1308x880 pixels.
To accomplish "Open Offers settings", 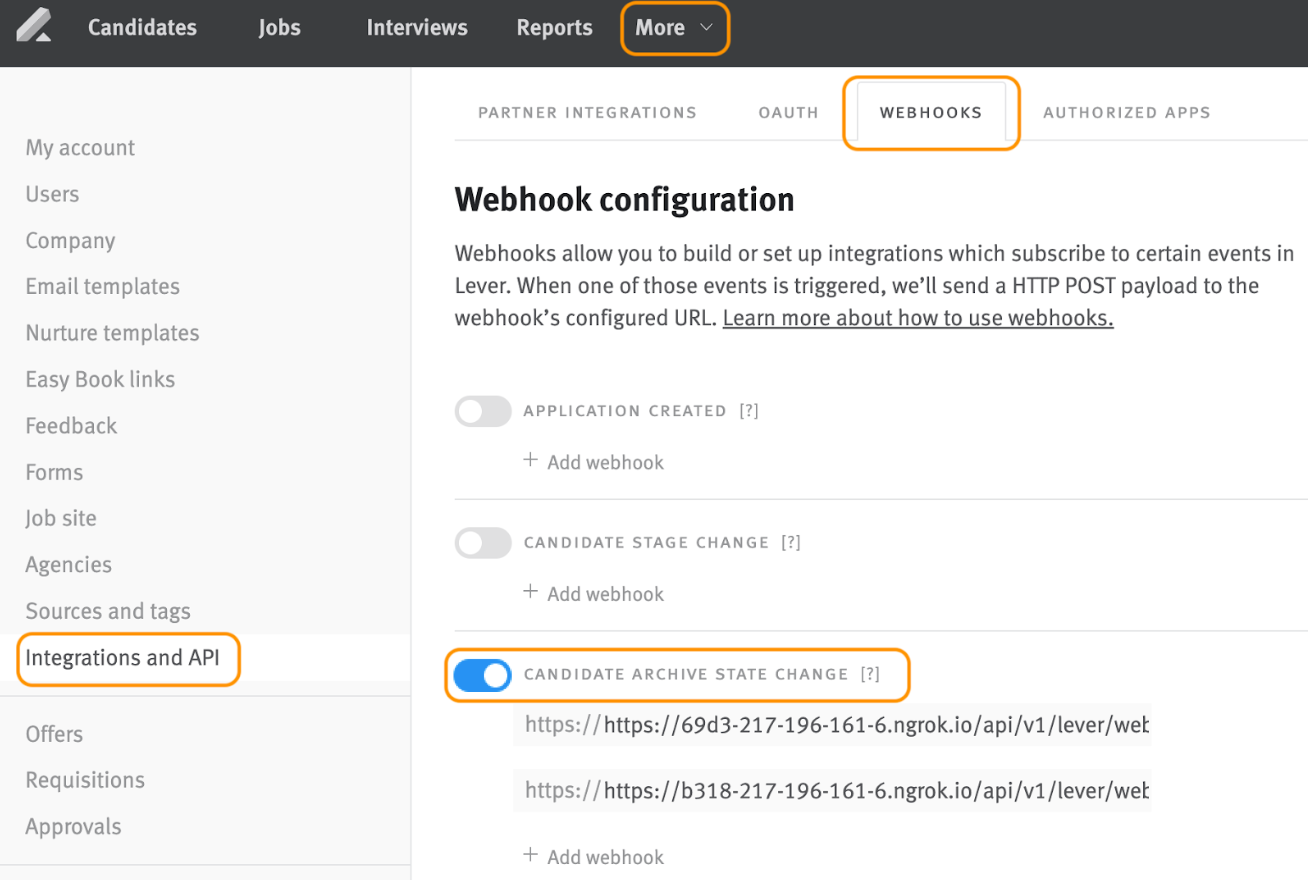I will [x=54, y=734].
